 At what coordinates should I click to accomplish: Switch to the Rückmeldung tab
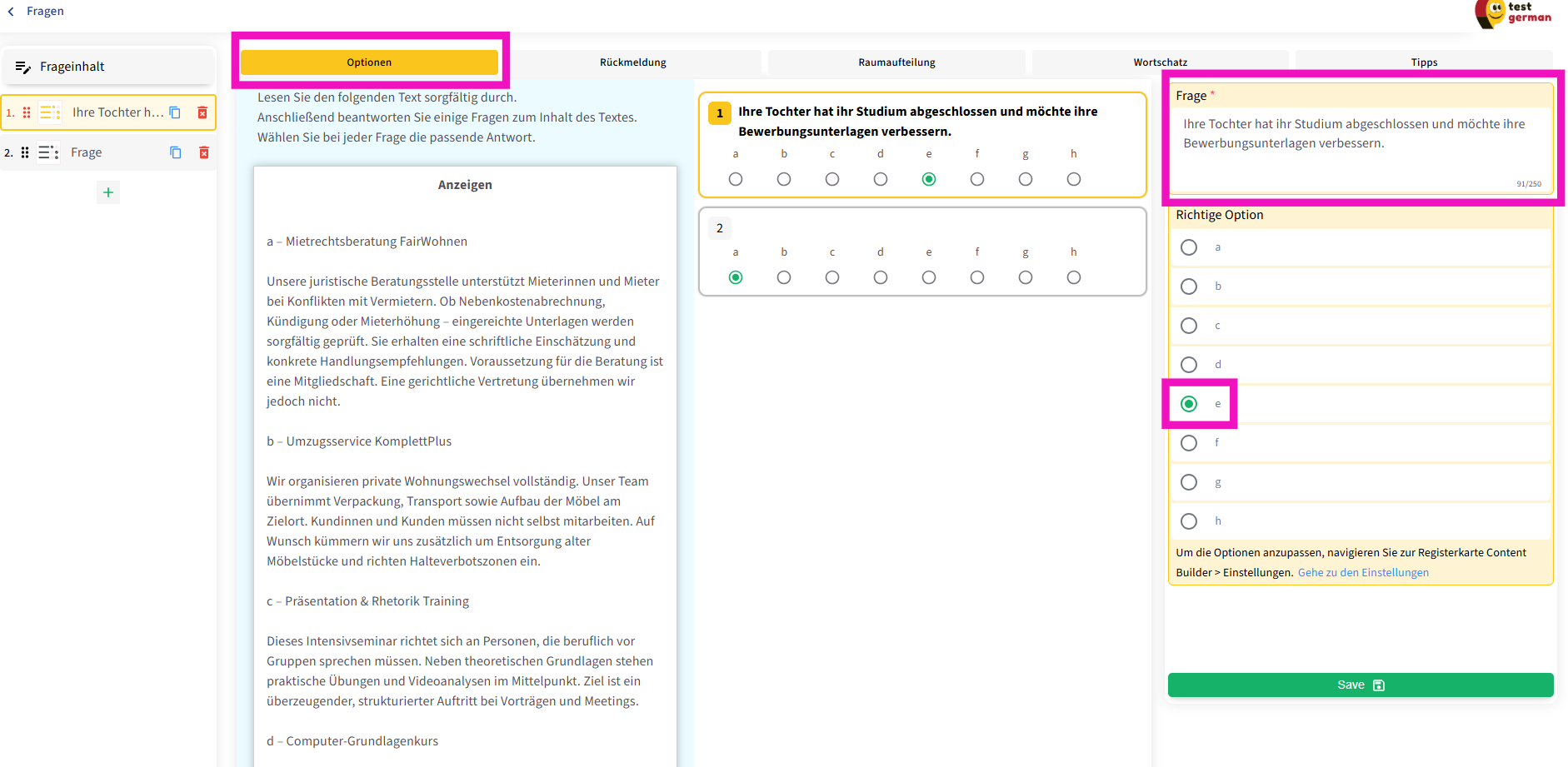click(x=633, y=62)
